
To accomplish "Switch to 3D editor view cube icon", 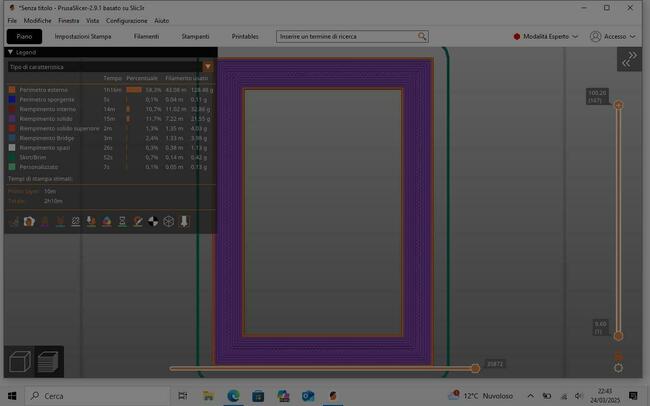I will (19, 362).
